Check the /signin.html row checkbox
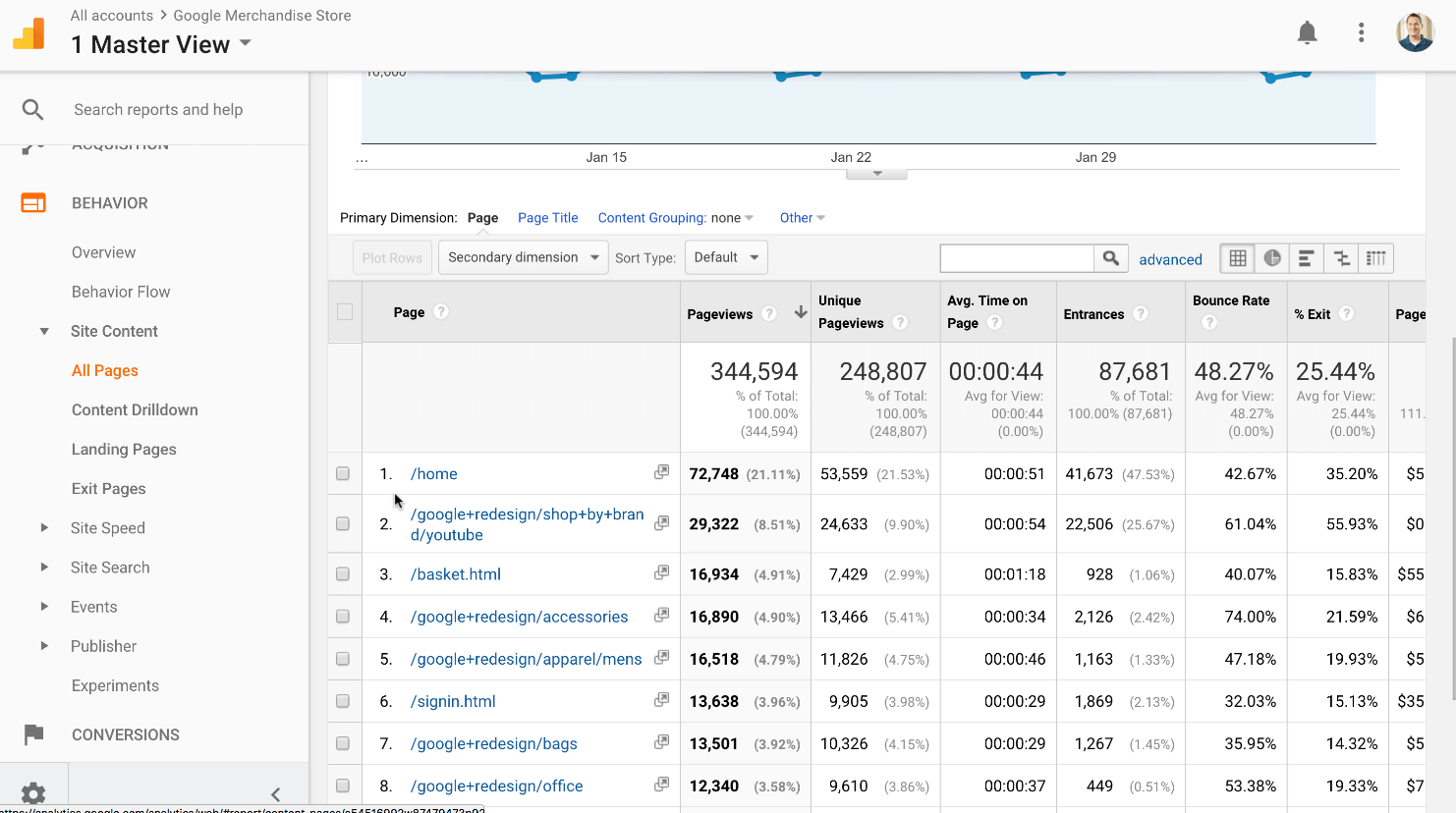Image resolution: width=1456 pixels, height=813 pixels. (343, 701)
